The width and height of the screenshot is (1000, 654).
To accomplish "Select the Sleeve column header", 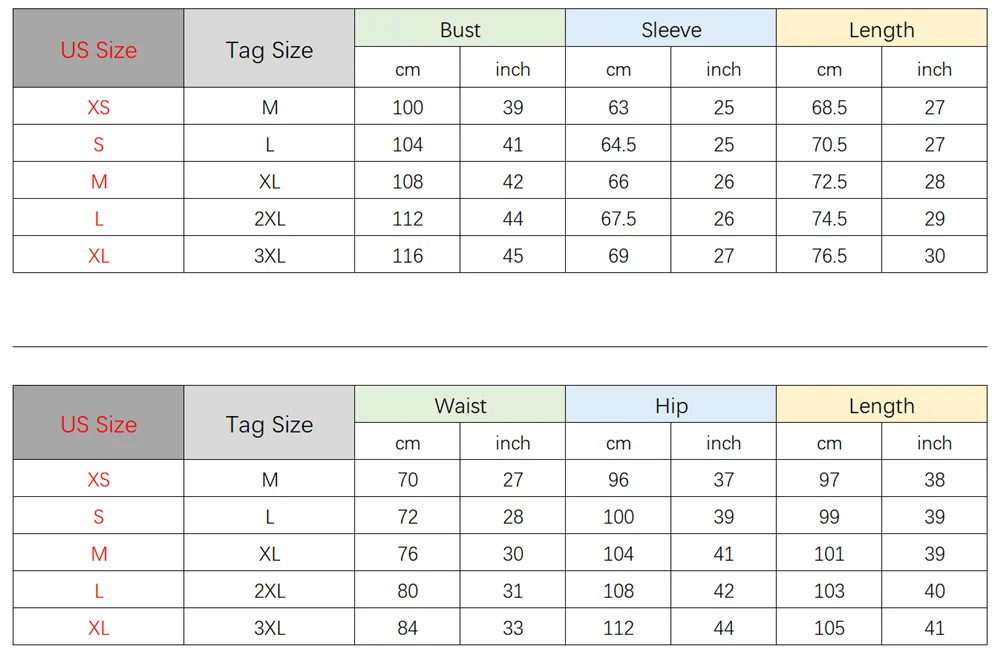I will point(671,30).
